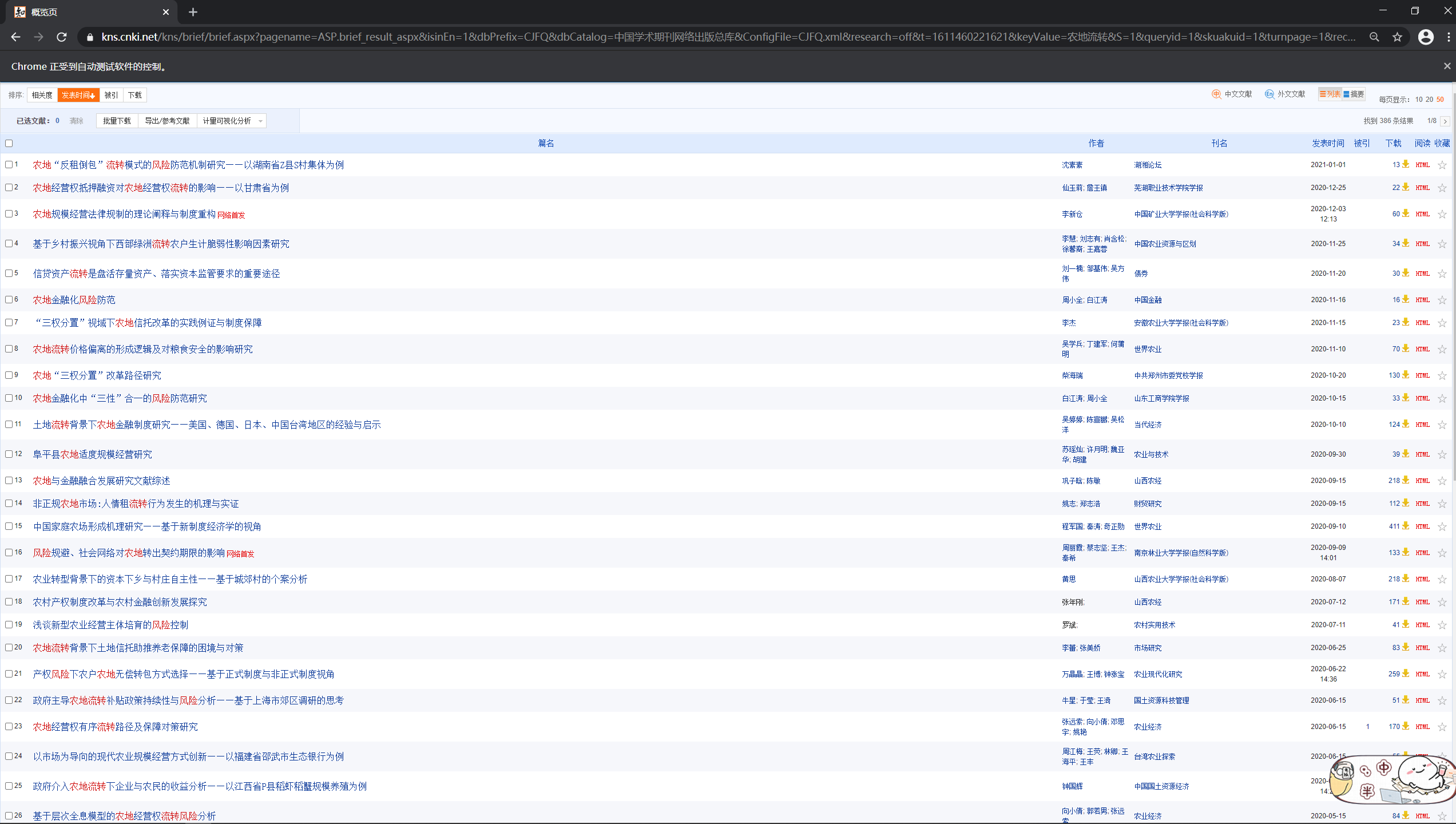The image size is (1456, 824).
Task: Sort results by 被引 tab
Action: (x=111, y=95)
